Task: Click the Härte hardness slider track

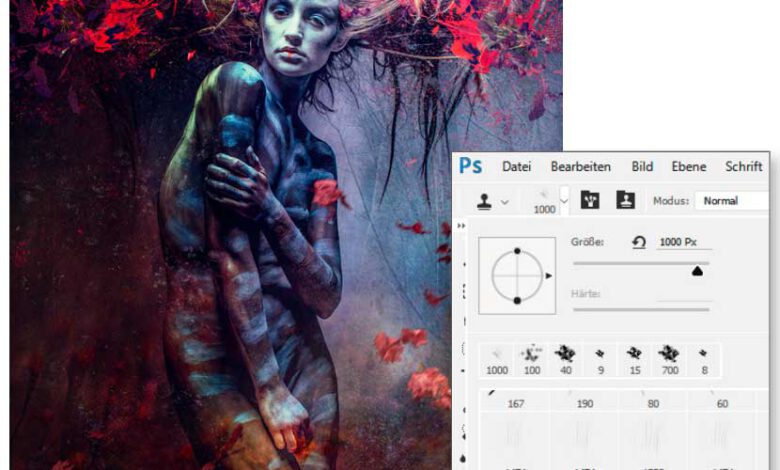Action: 641,309
